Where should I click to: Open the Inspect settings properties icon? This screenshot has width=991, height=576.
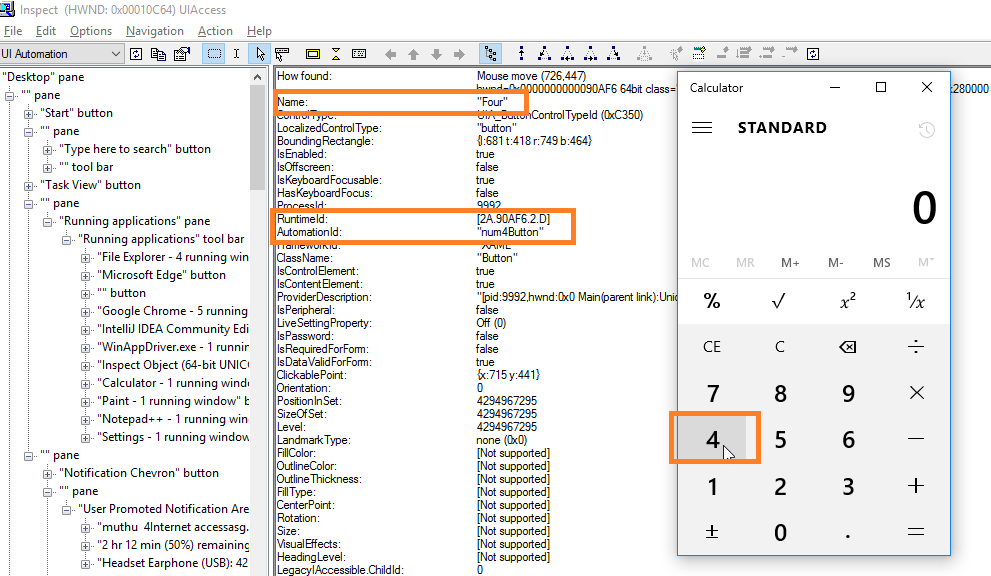[x=180, y=53]
